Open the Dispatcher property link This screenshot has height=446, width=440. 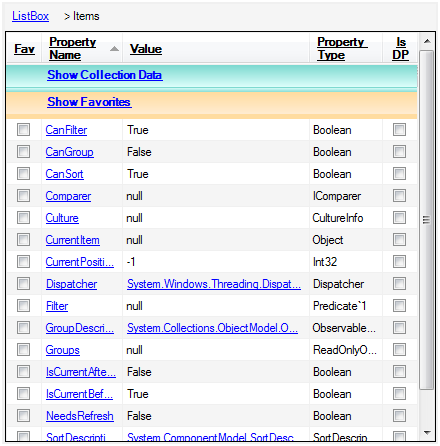[71, 284]
